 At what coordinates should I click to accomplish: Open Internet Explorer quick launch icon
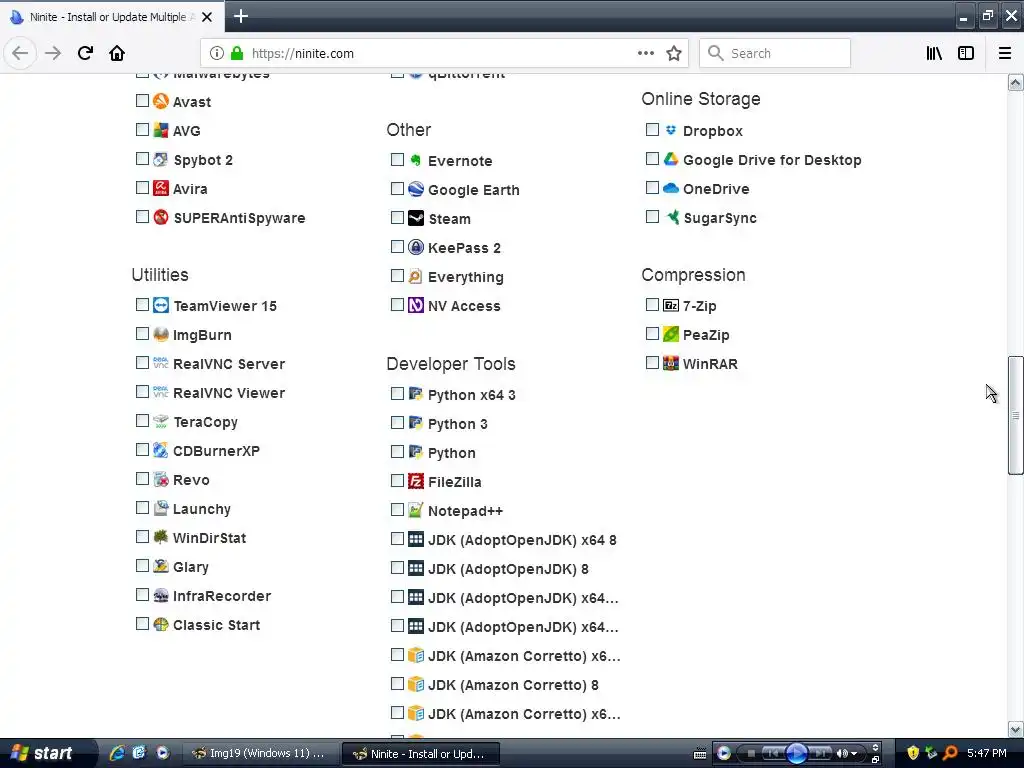pos(116,753)
